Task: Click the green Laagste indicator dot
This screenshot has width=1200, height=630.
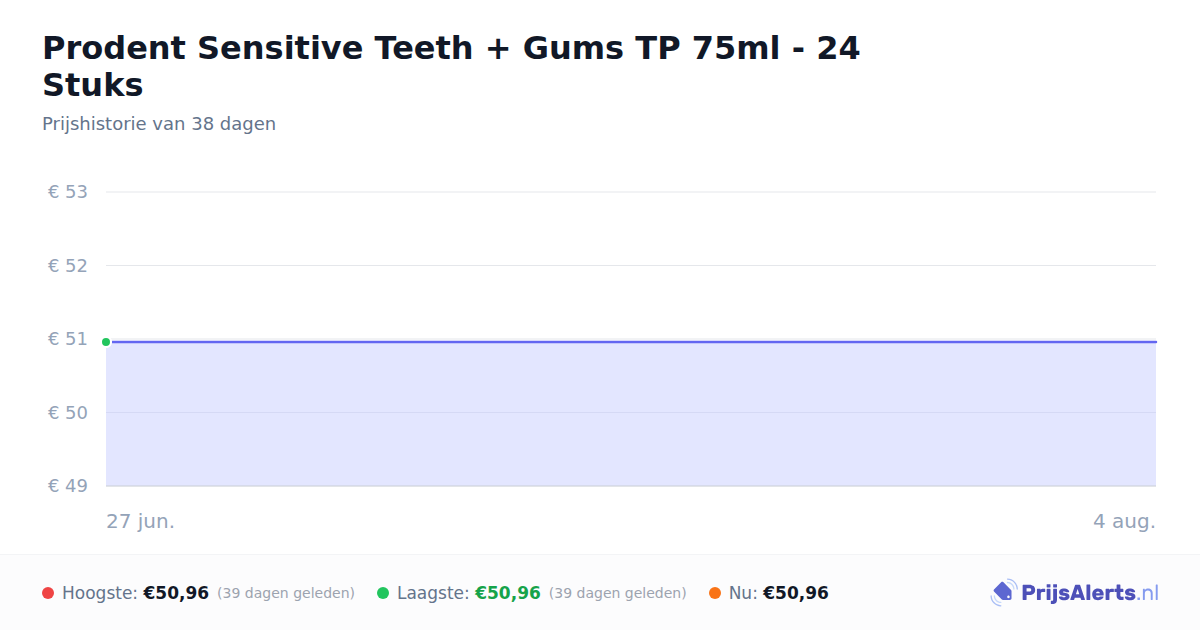Action: [x=383, y=593]
